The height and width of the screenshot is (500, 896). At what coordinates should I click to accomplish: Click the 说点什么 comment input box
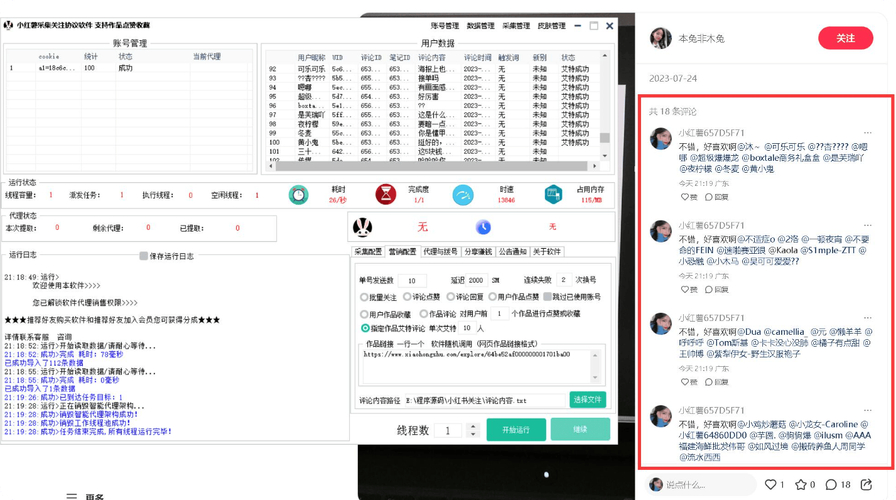pos(702,485)
